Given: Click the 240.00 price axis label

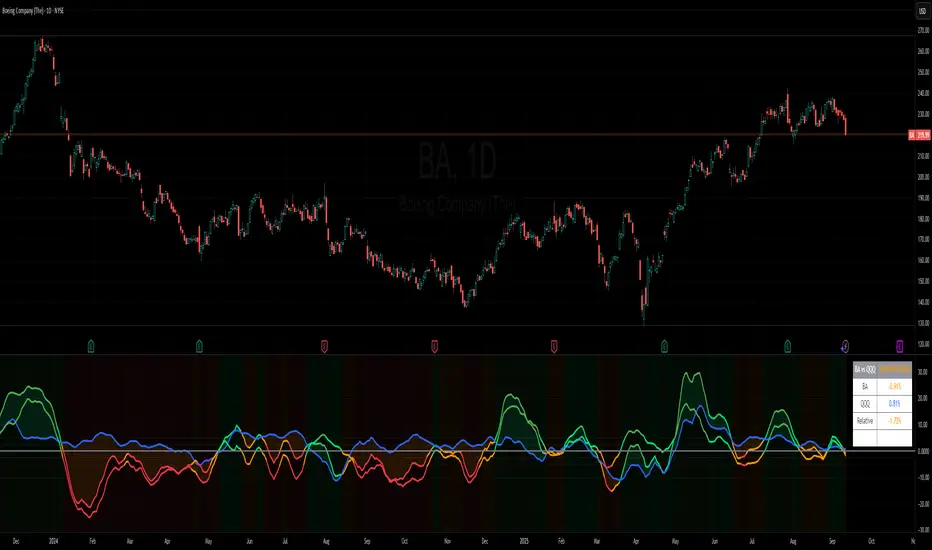Looking at the screenshot, I should tap(923, 93).
